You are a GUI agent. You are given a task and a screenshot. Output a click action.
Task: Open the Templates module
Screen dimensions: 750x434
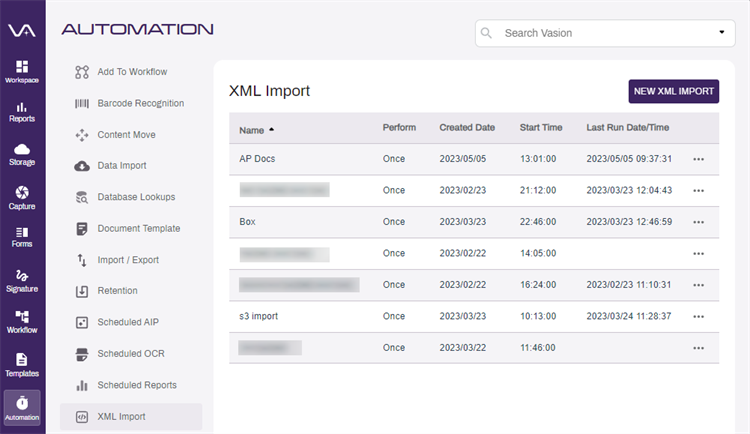click(x=22, y=365)
